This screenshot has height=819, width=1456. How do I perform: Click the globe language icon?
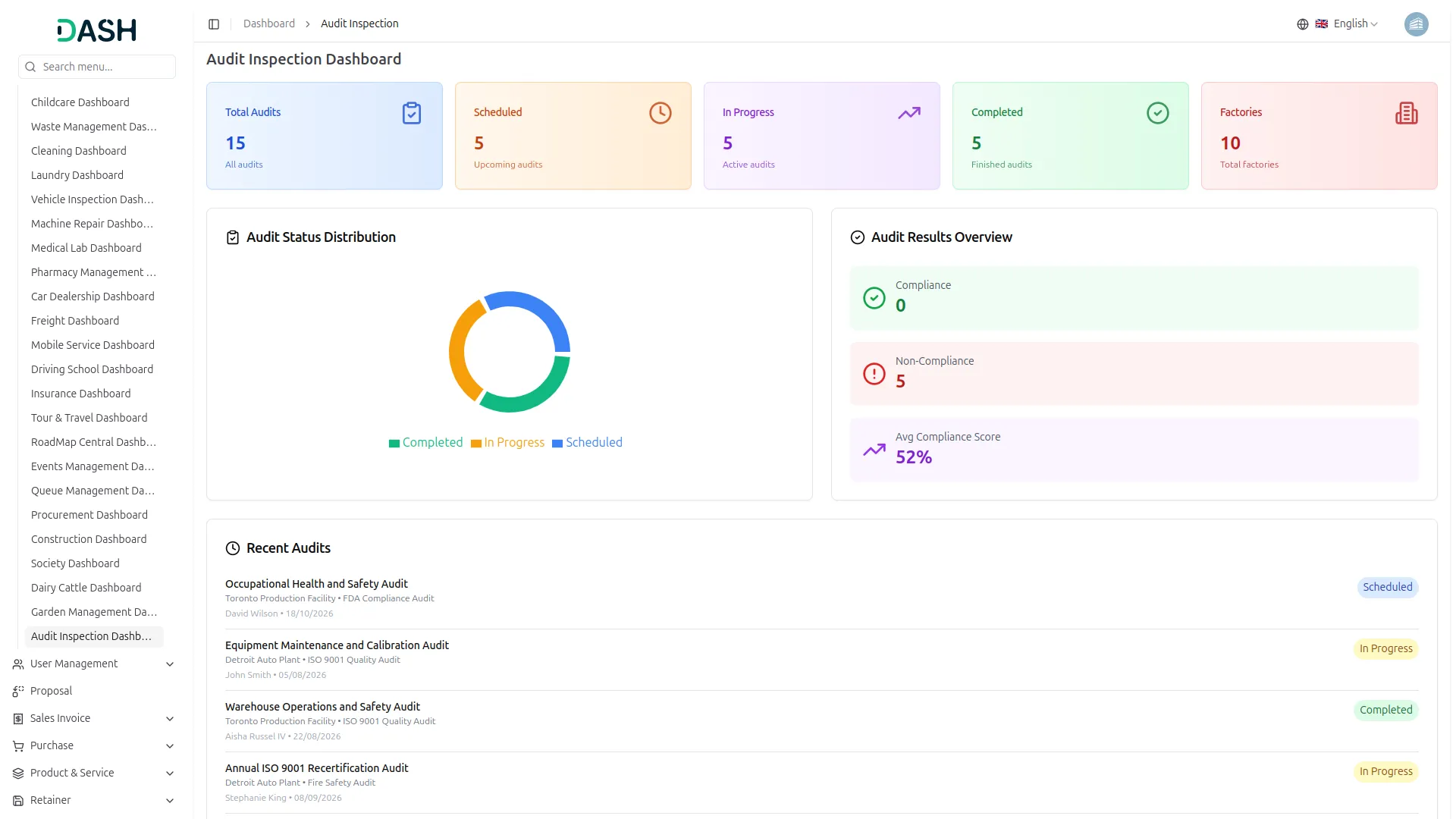click(x=1302, y=24)
